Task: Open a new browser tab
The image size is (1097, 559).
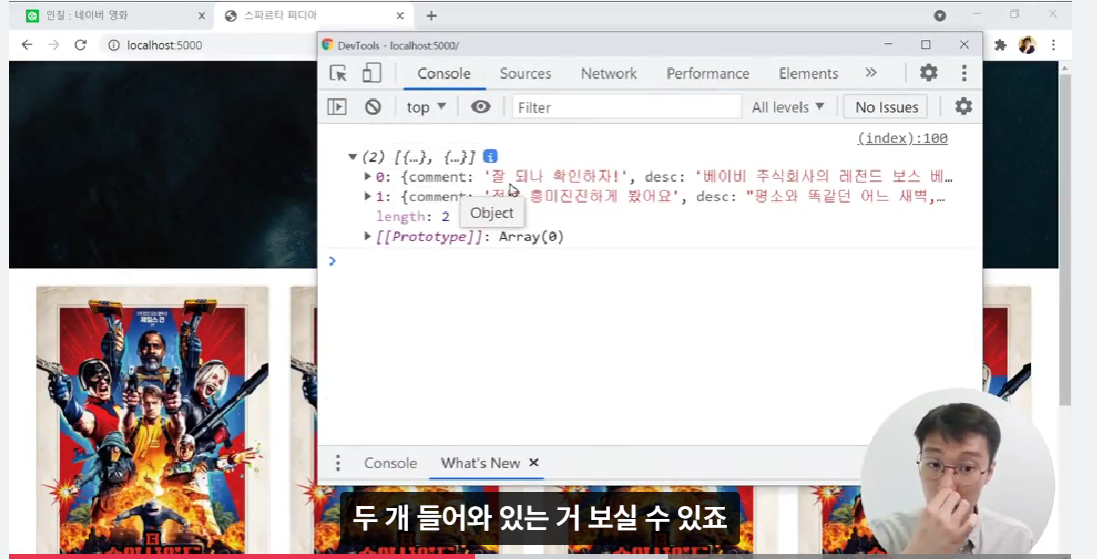Action: (432, 15)
